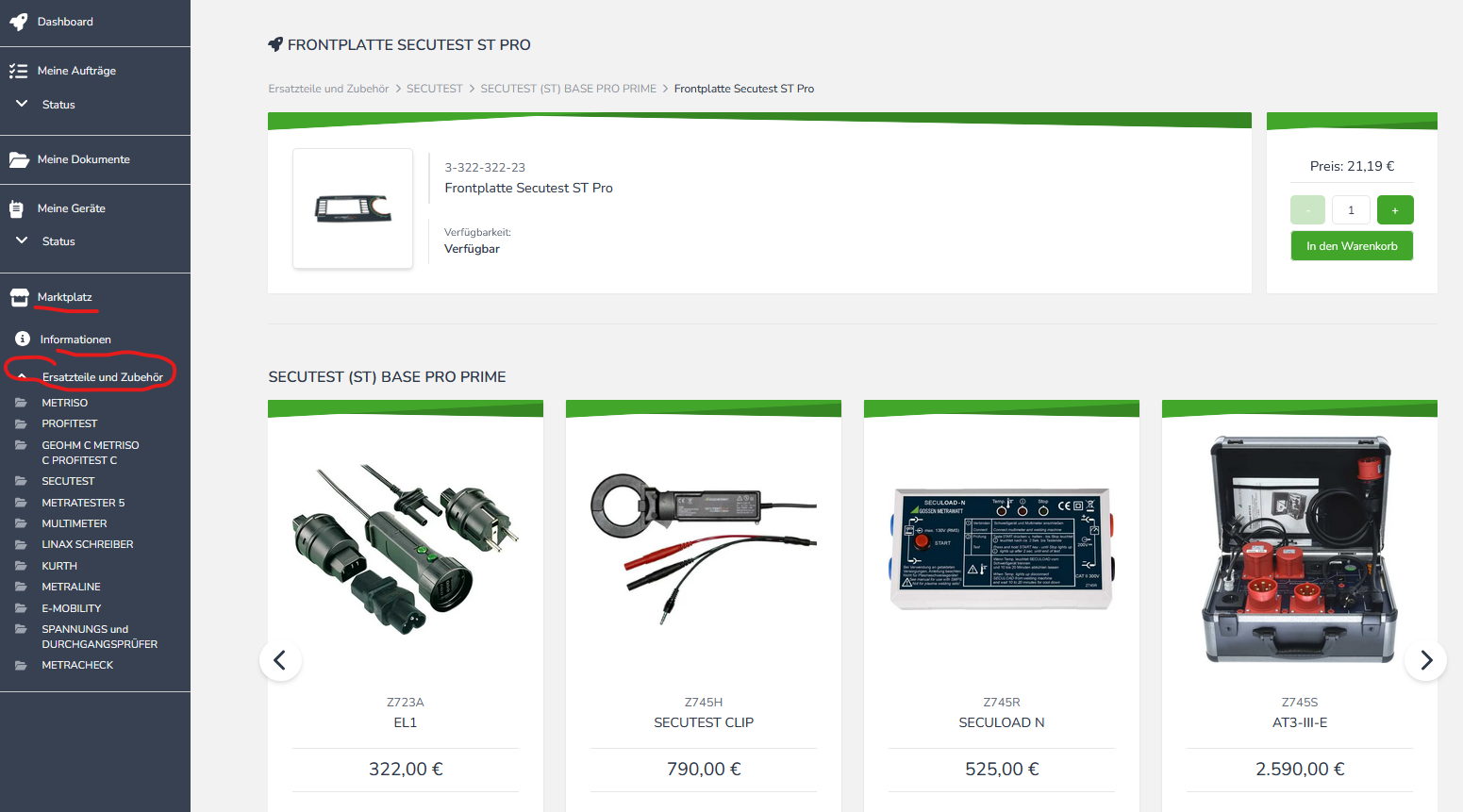The width and height of the screenshot is (1463, 812).
Task: Click the Meine Geräte device icon
Action: click(x=16, y=208)
